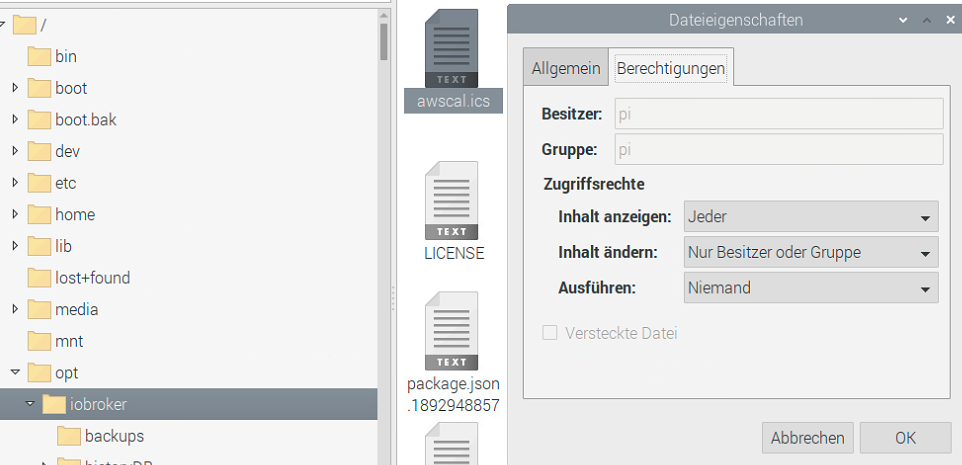Click the Gruppe input field

click(779, 149)
